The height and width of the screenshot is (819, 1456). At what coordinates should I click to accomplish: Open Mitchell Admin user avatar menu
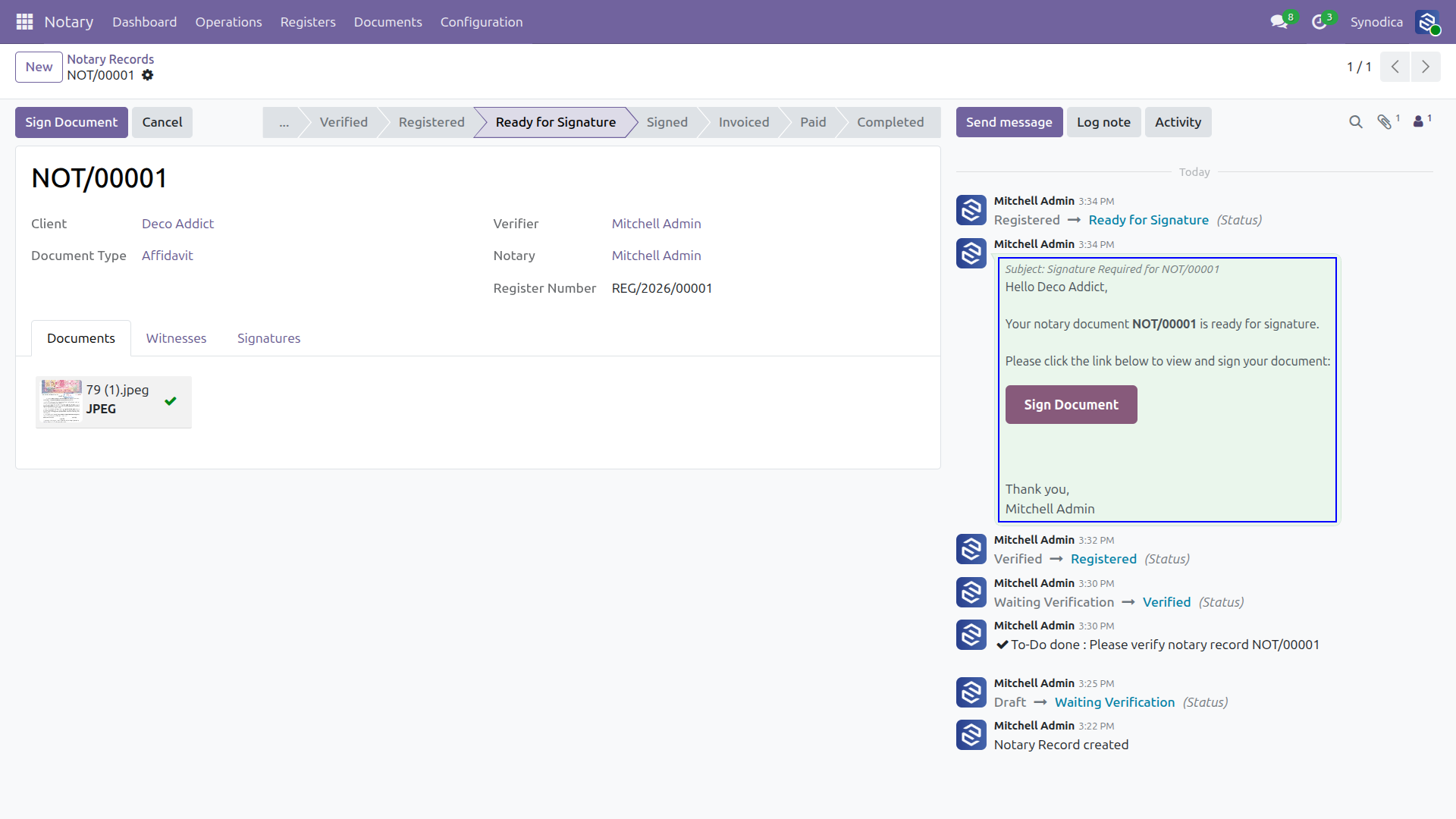click(1427, 22)
